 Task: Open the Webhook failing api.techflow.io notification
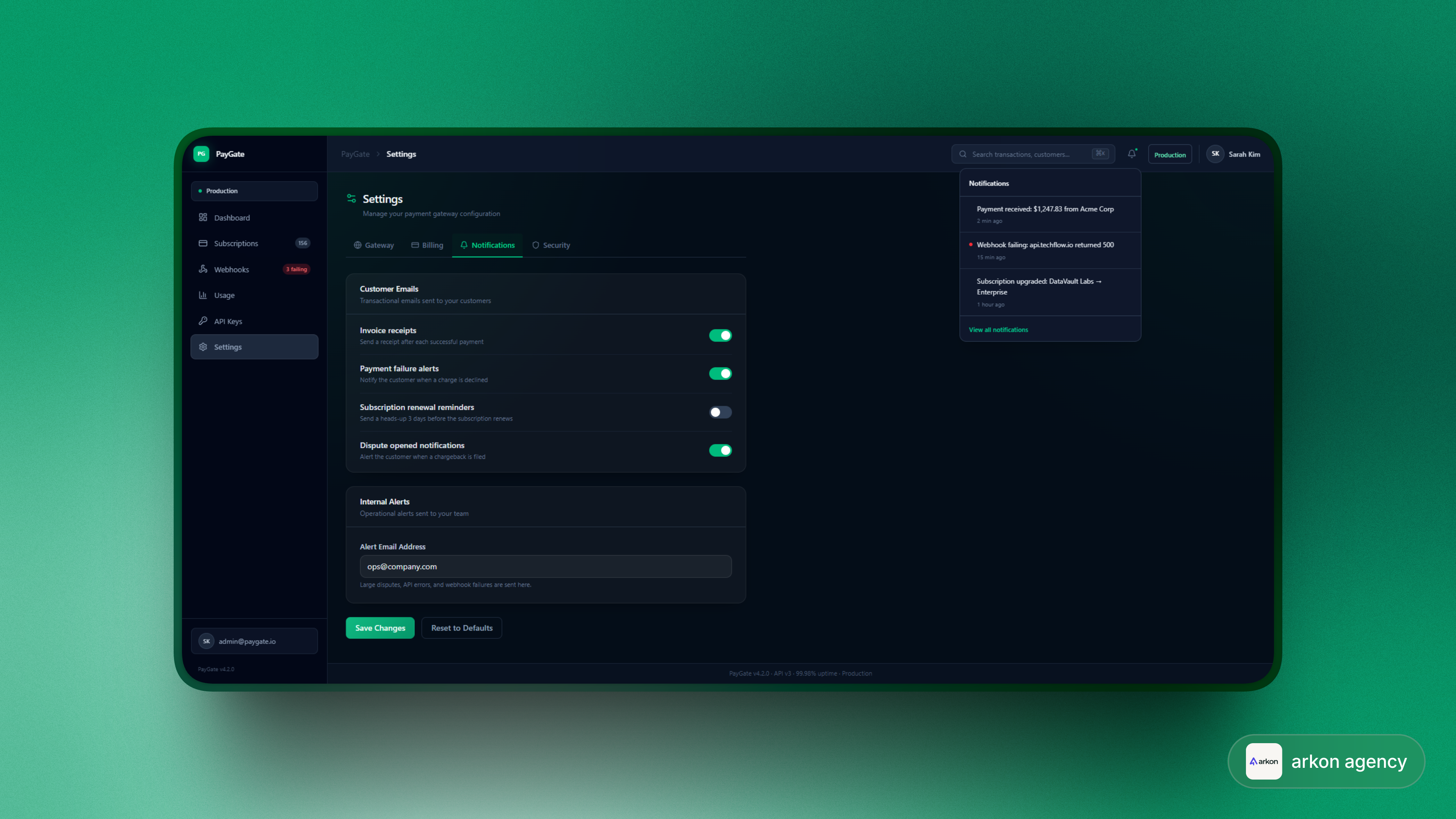[1050, 250]
